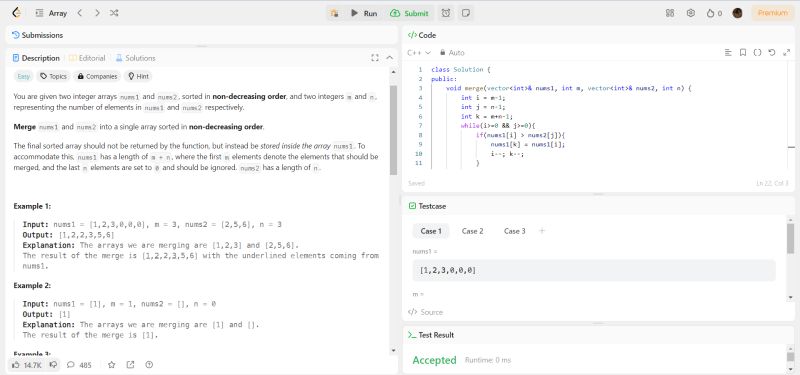Click the curly braces icon
The height and width of the screenshot is (375, 800).
(757, 53)
